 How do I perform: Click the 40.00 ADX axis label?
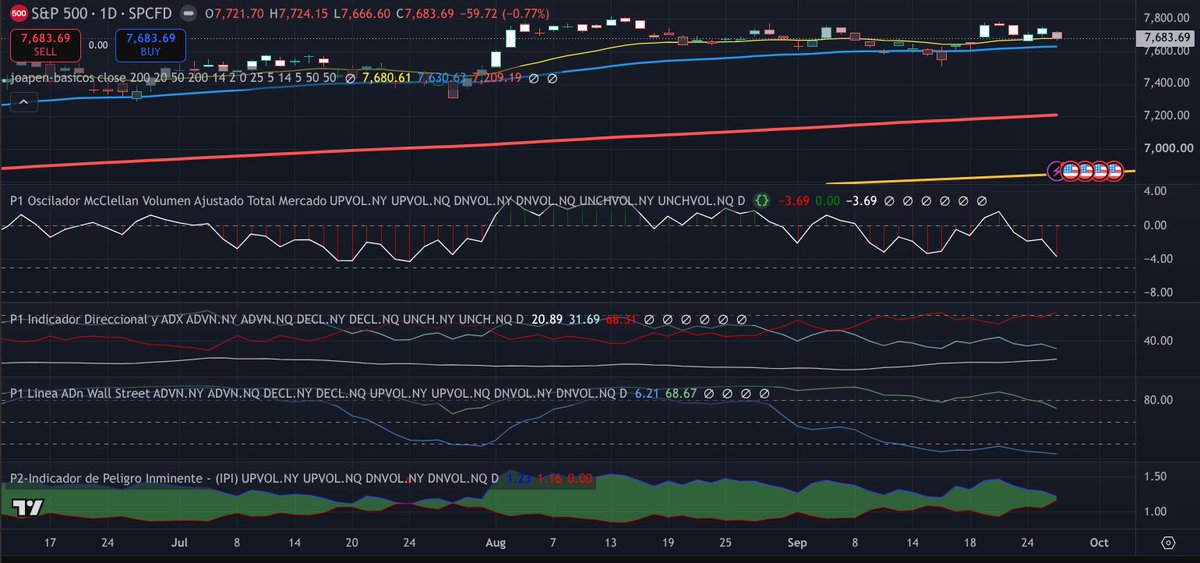(x=1159, y=341)
